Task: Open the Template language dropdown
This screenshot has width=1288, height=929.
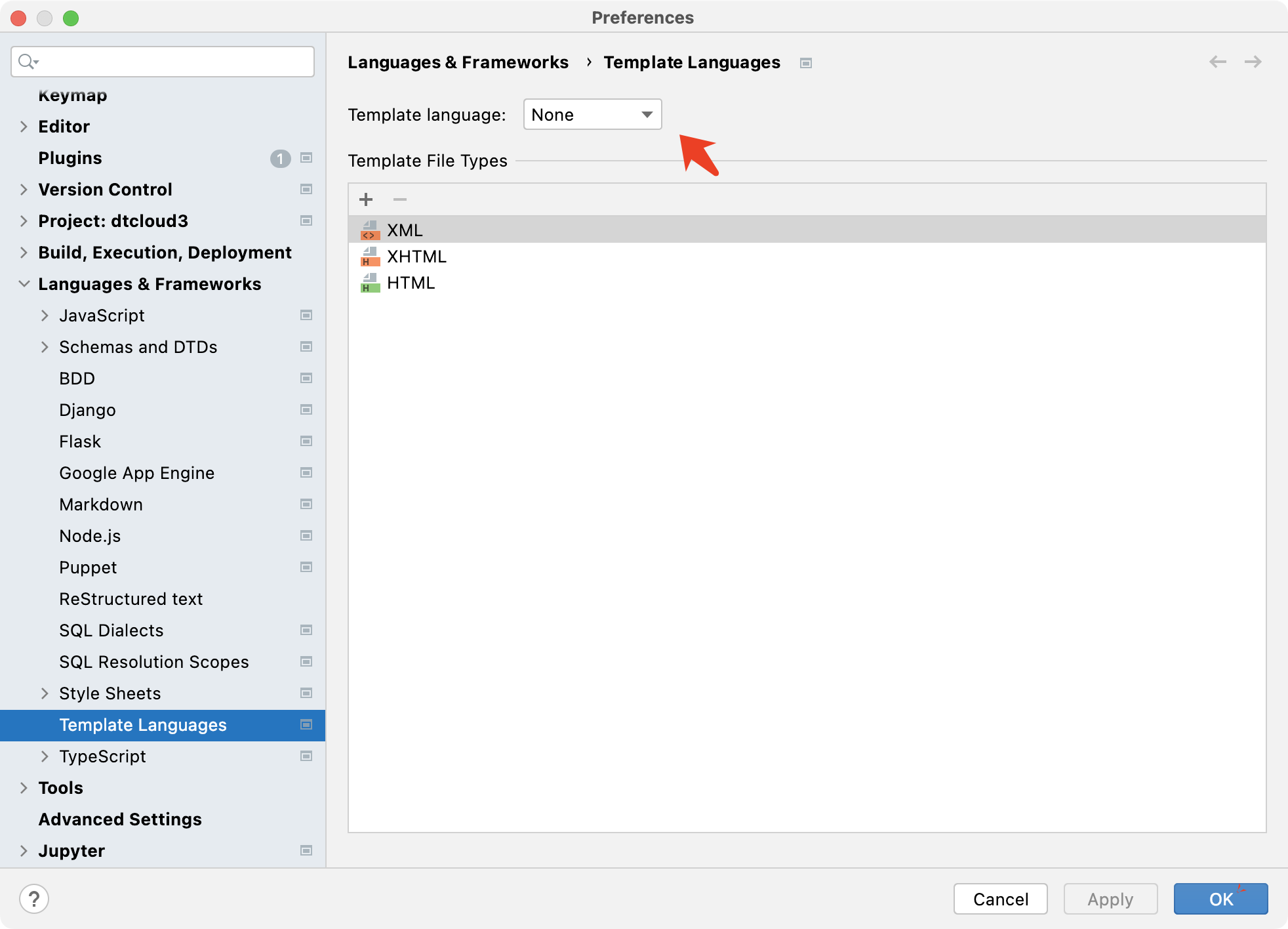Action: point(592,115)
